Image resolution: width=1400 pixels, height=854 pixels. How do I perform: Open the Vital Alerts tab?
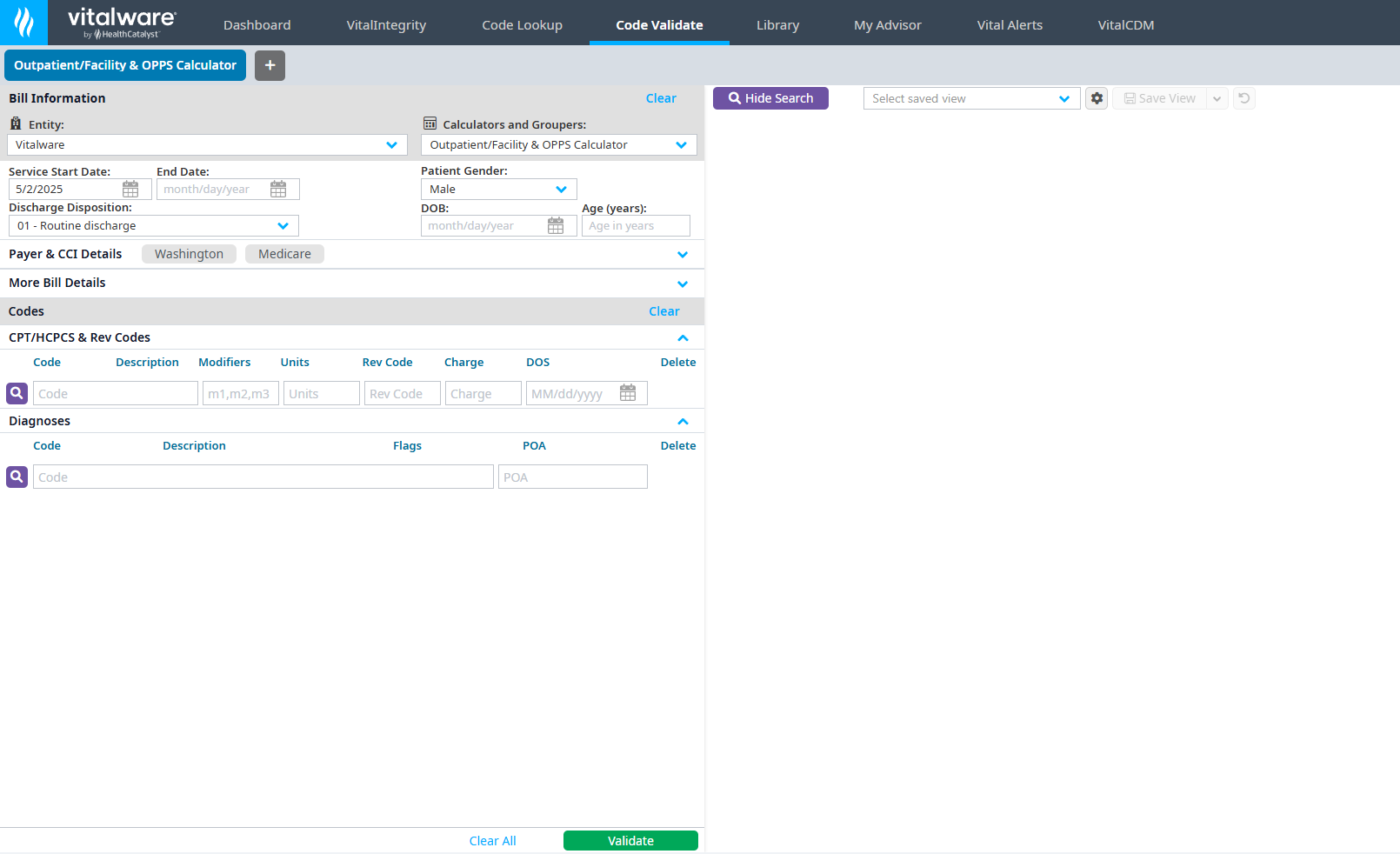(1010, 25)
